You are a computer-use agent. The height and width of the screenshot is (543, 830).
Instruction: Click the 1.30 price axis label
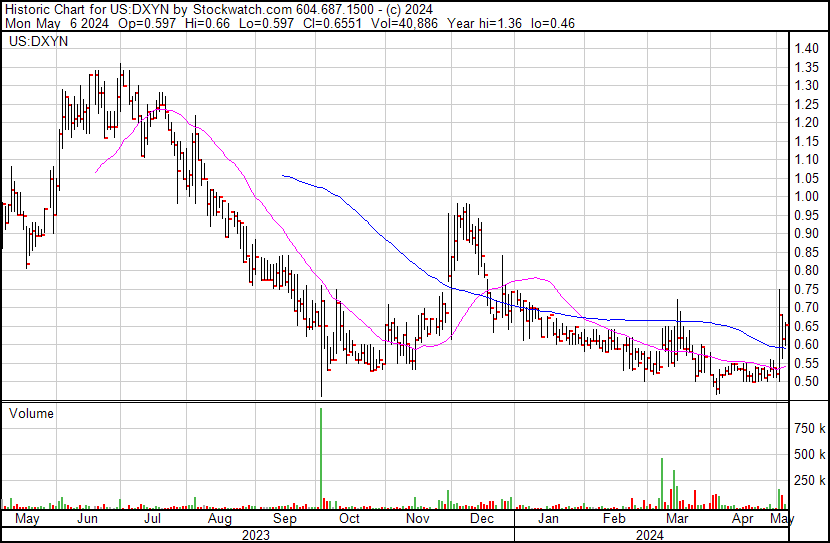click(807, 85)
